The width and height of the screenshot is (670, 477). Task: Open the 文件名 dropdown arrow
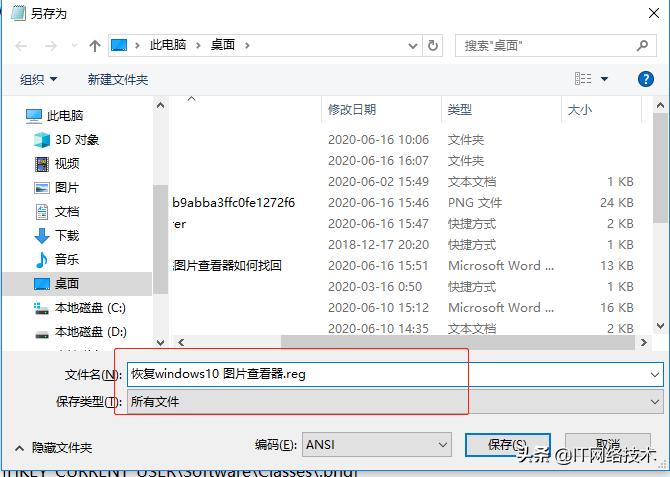click(x=655, y=375)
